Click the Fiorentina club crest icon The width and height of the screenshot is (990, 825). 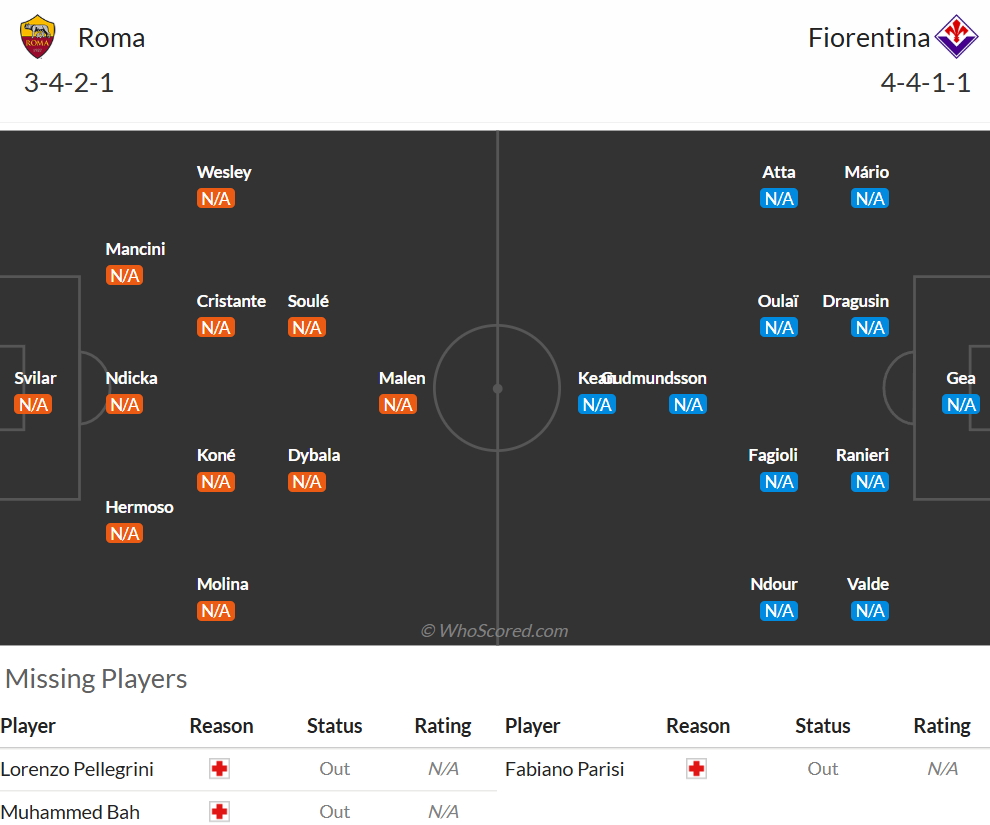[x=956, y=37]
